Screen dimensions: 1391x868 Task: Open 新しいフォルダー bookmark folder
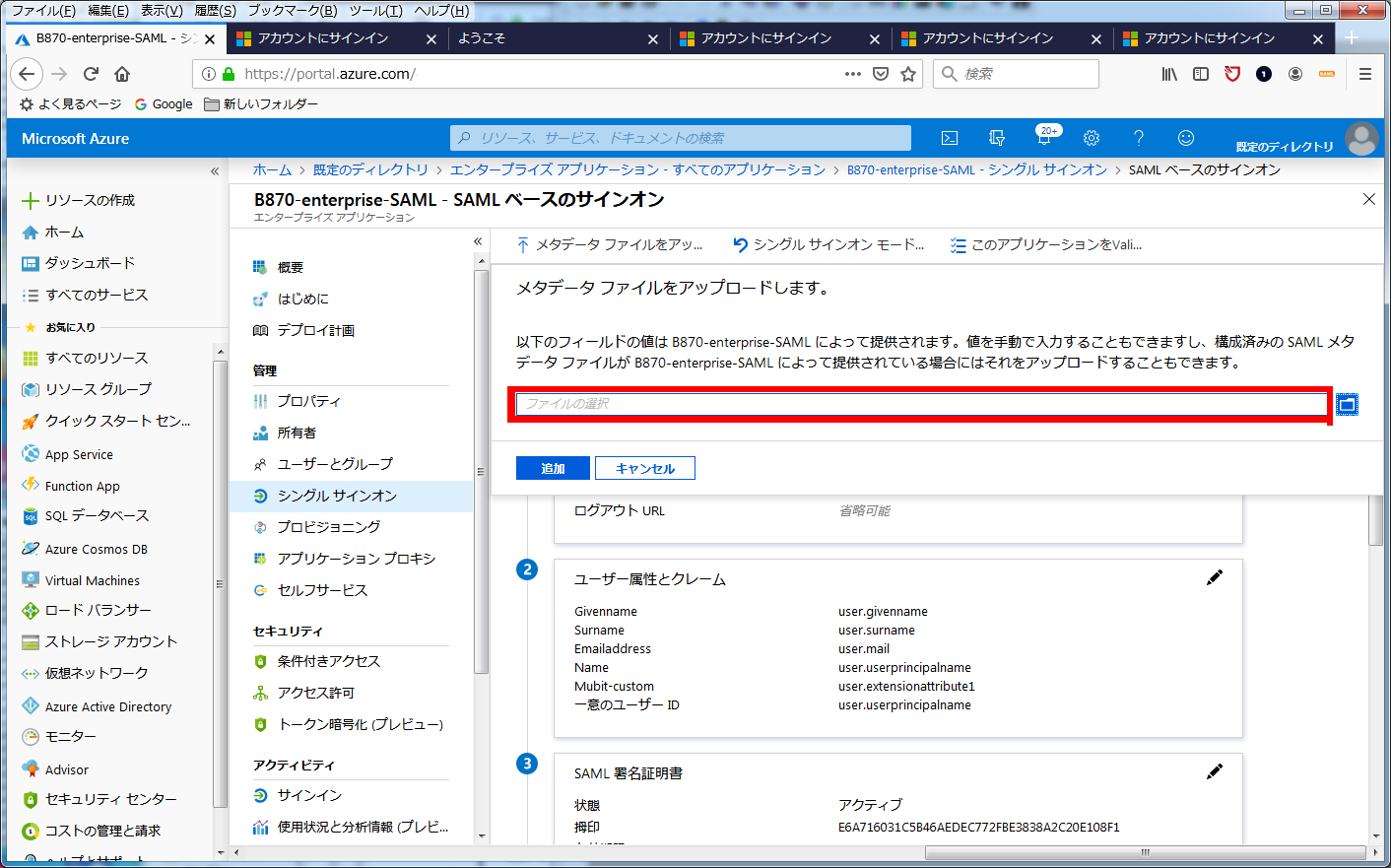[x=261, y=103]
